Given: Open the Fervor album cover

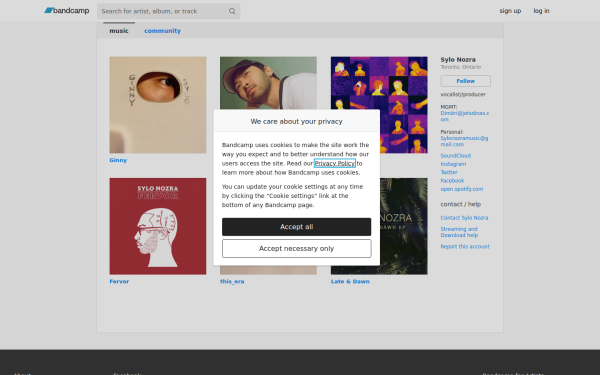Looking at the screenshot, I should (158, 226).
